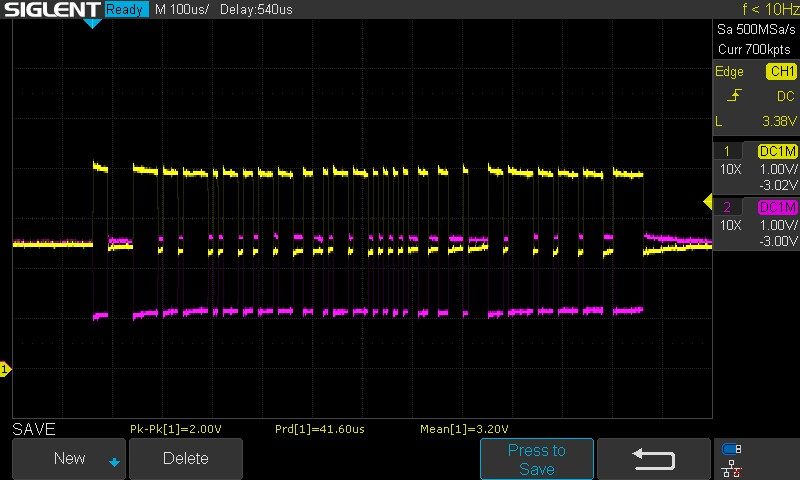Click channel 1 1.00V/ scale
Viewport: 800px width, 480px height.
(x=778, y=169)
